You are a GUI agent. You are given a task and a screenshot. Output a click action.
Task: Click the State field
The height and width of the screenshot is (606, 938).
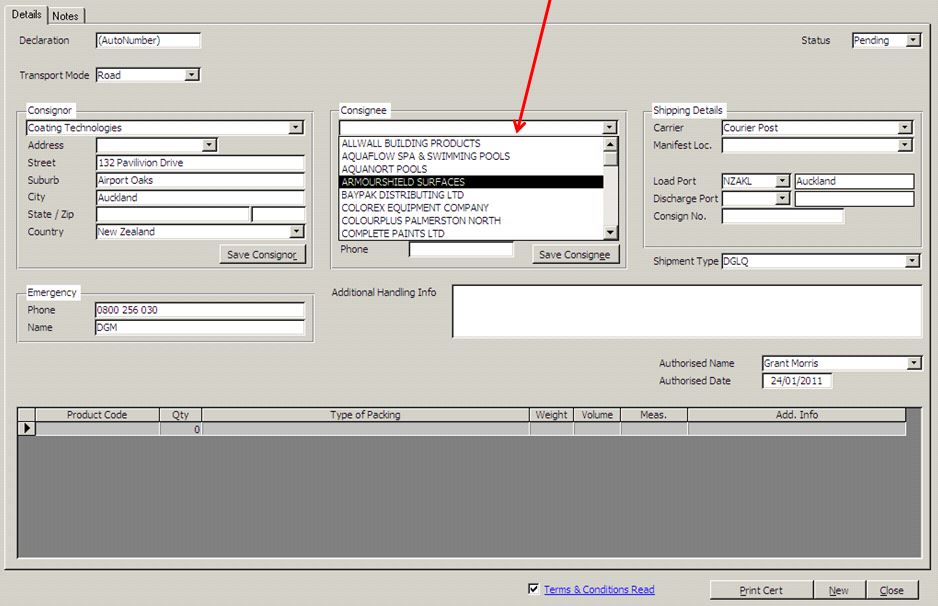pyautogui.click(x=173, y=214)
